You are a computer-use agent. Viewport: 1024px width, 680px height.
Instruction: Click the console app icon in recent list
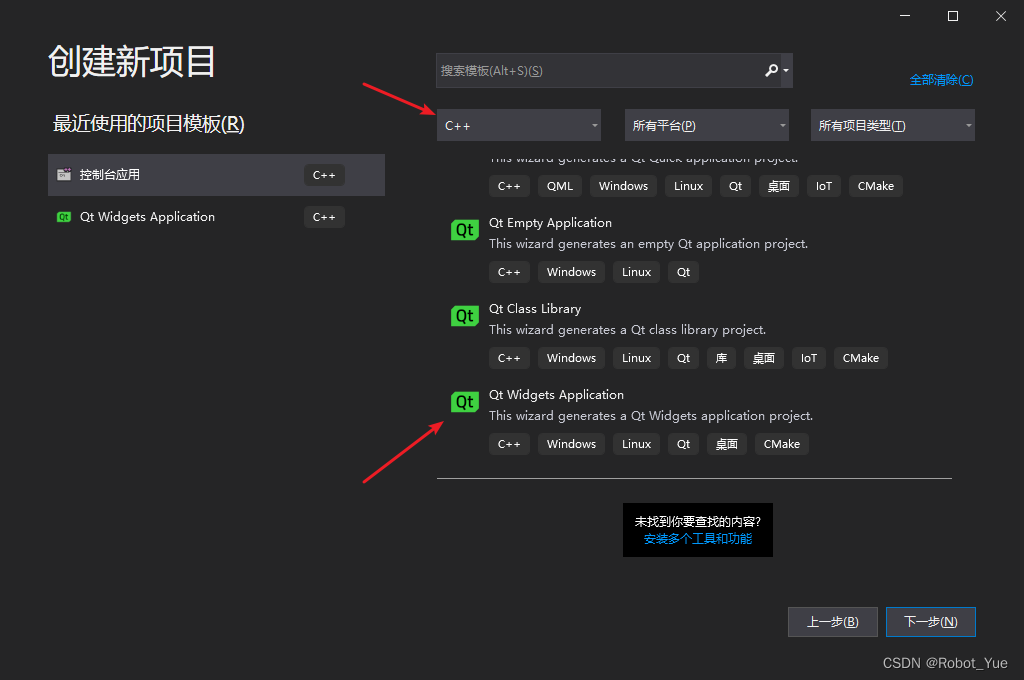pos(64,174)
